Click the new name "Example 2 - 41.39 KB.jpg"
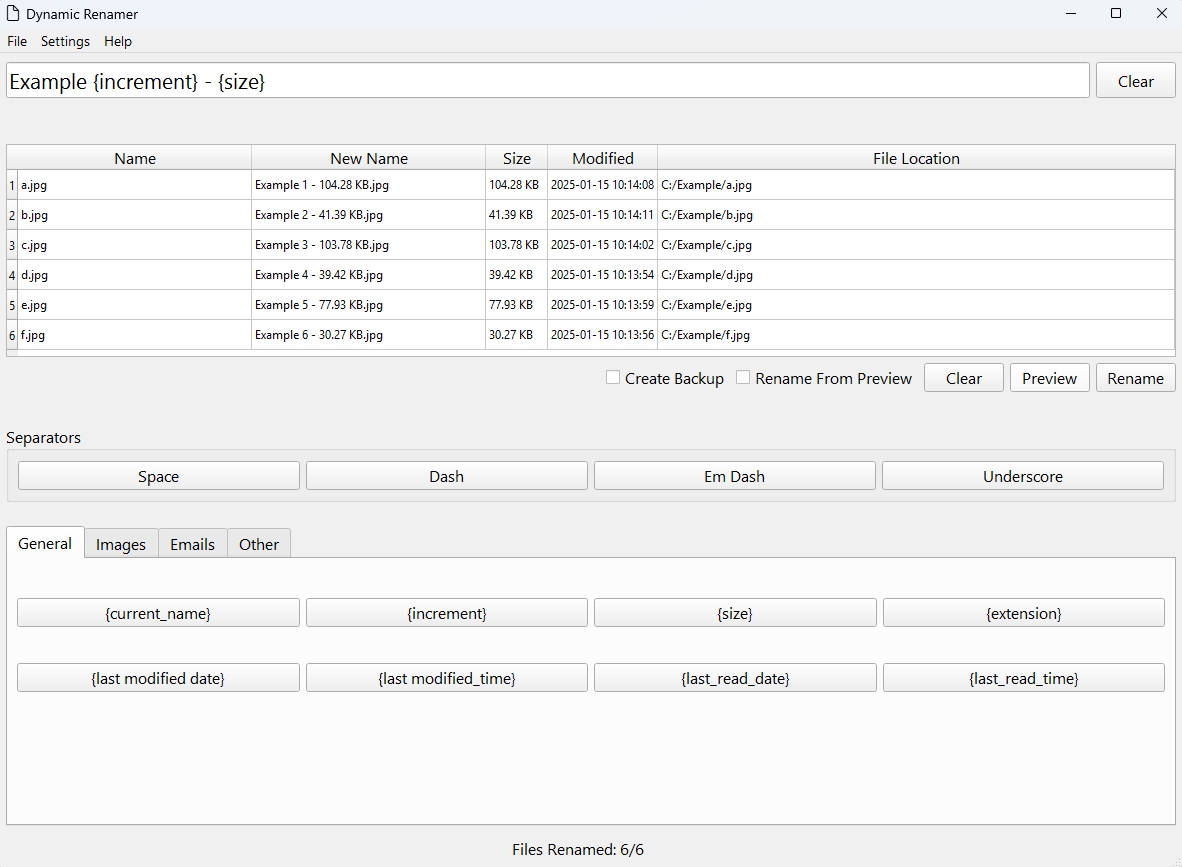This screenshot has width=1182, height=867. tap(368, 215)
